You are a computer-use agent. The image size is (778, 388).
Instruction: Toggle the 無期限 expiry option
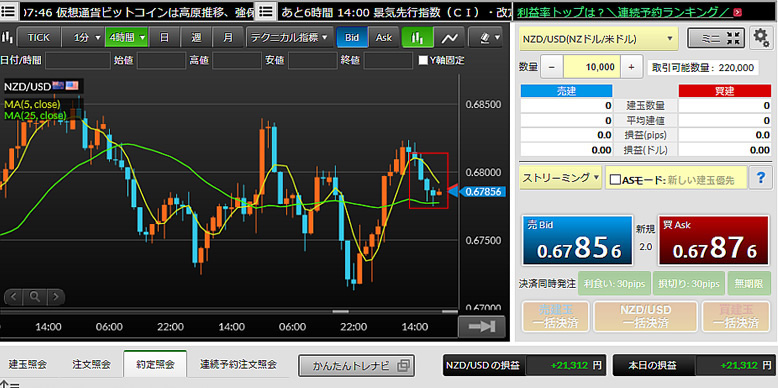point(748,284)
